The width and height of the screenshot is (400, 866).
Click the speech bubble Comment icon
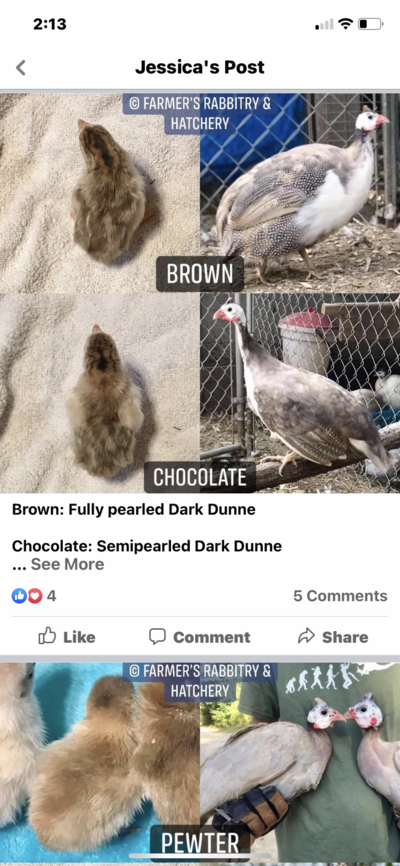click(157, 636)
